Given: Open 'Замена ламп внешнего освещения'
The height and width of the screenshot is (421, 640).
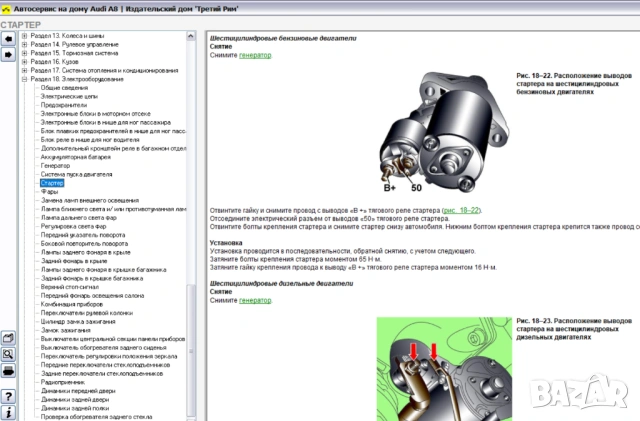Looking at the screenshot, I should tap(90, 200).
